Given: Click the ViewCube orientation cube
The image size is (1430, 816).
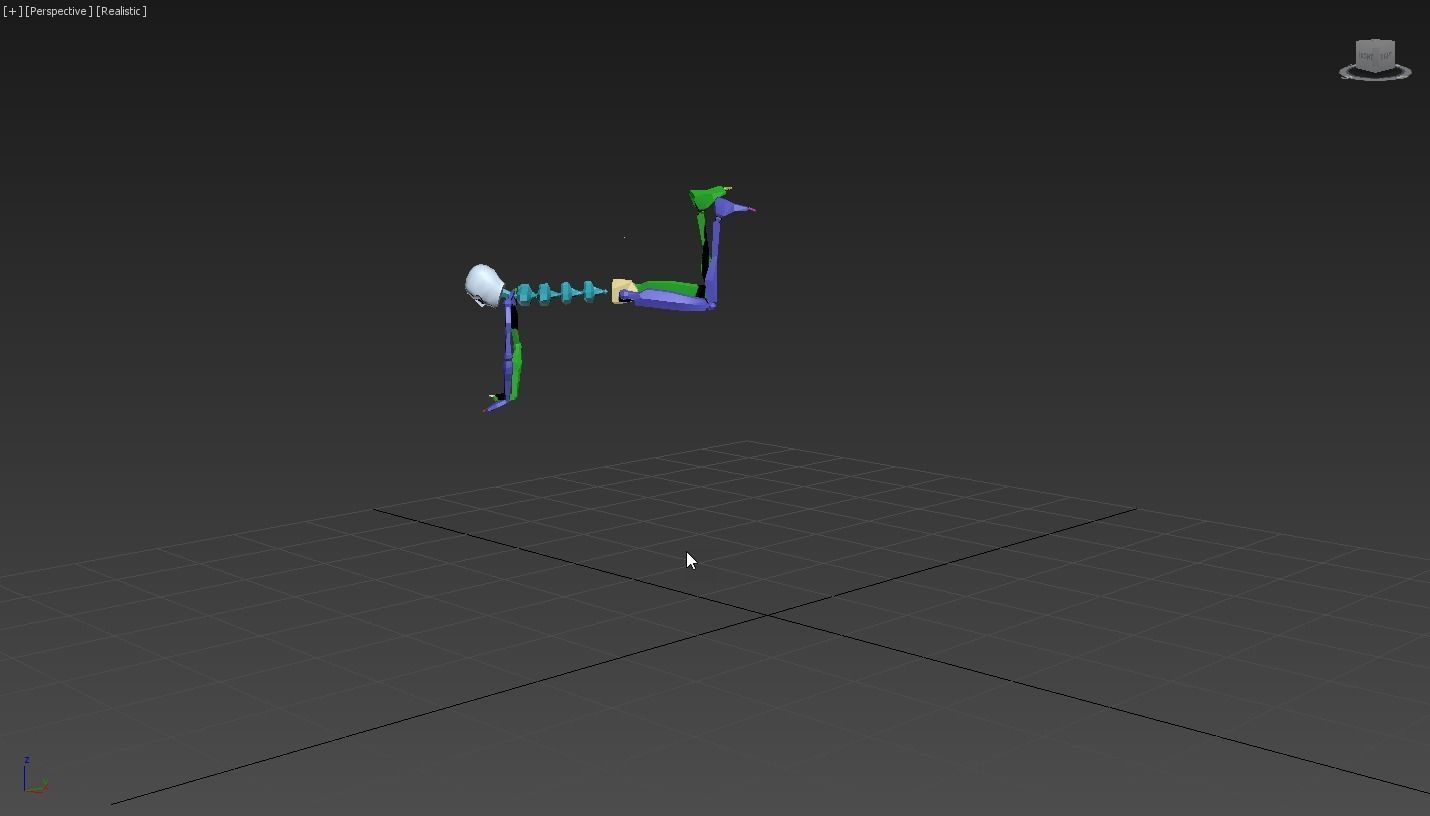Looking at the screenshot, I should [x=1375, y=54].
